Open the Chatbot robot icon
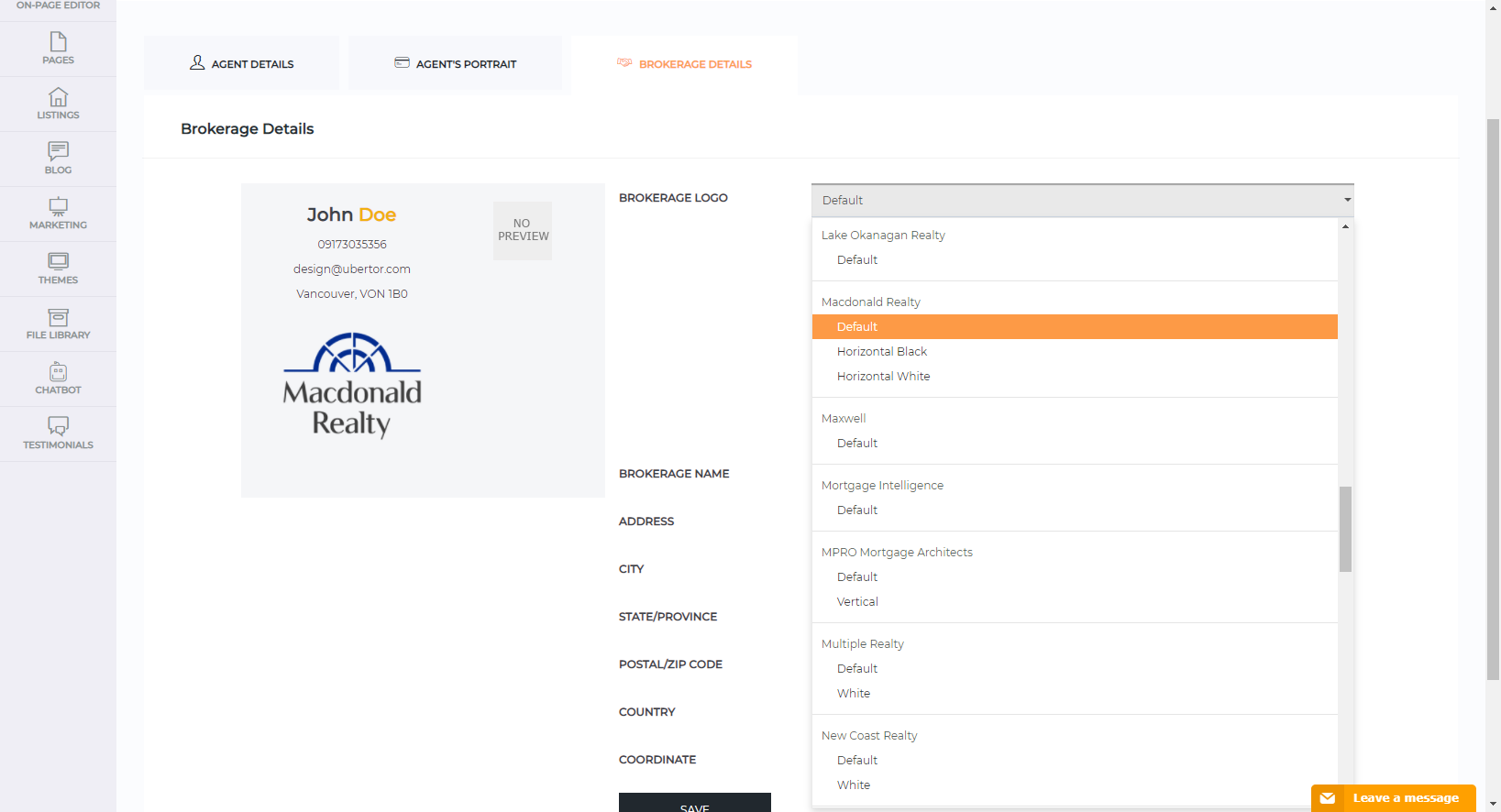This screenshot has height=812, width=1501. 58,371
